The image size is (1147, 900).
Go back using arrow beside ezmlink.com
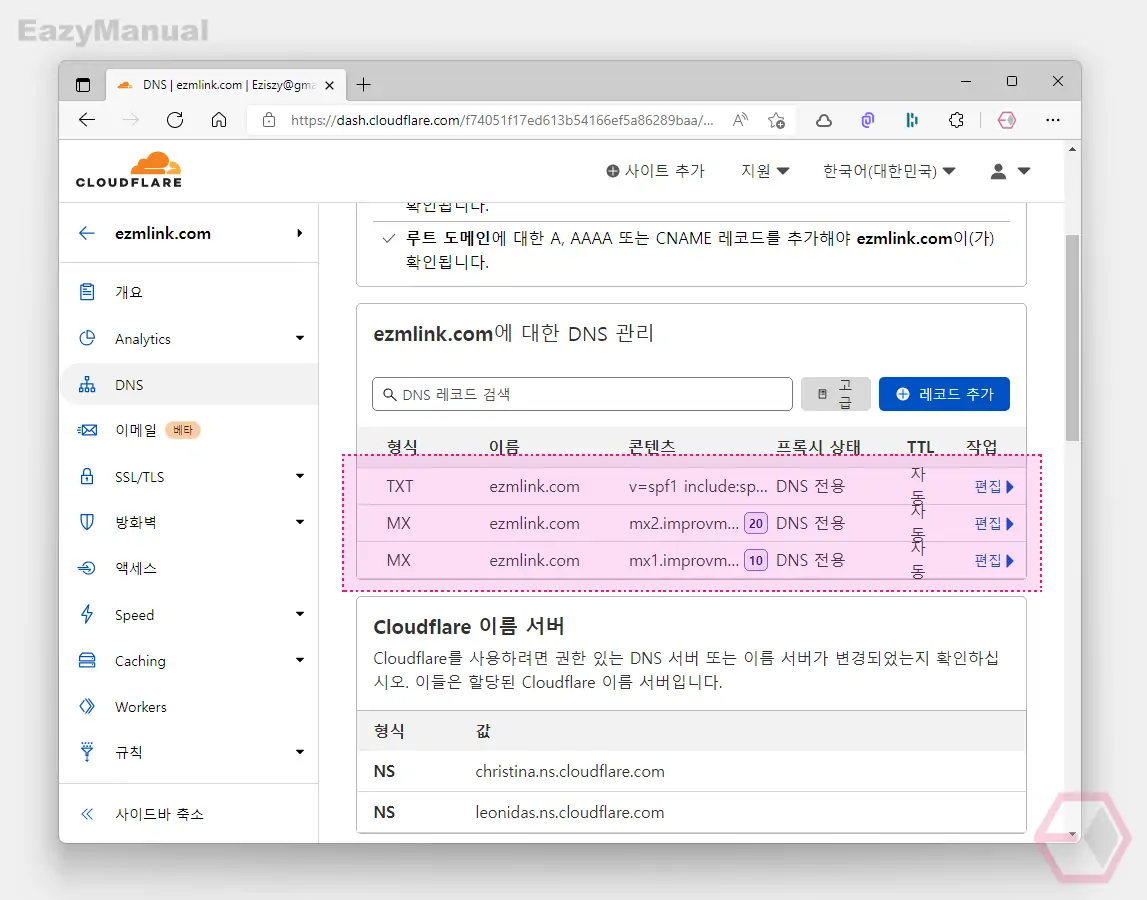tap(87, 233)
